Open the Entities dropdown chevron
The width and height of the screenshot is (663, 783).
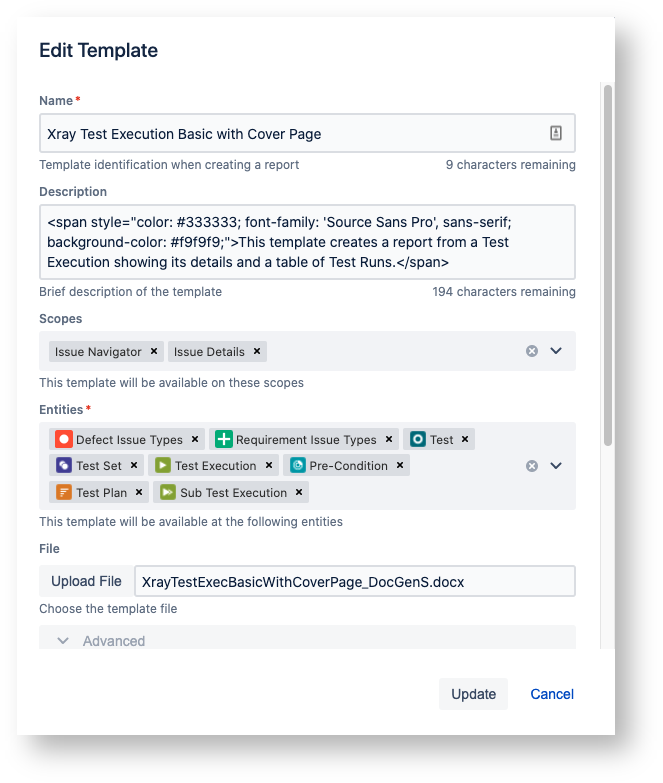(x=556, y=465)
